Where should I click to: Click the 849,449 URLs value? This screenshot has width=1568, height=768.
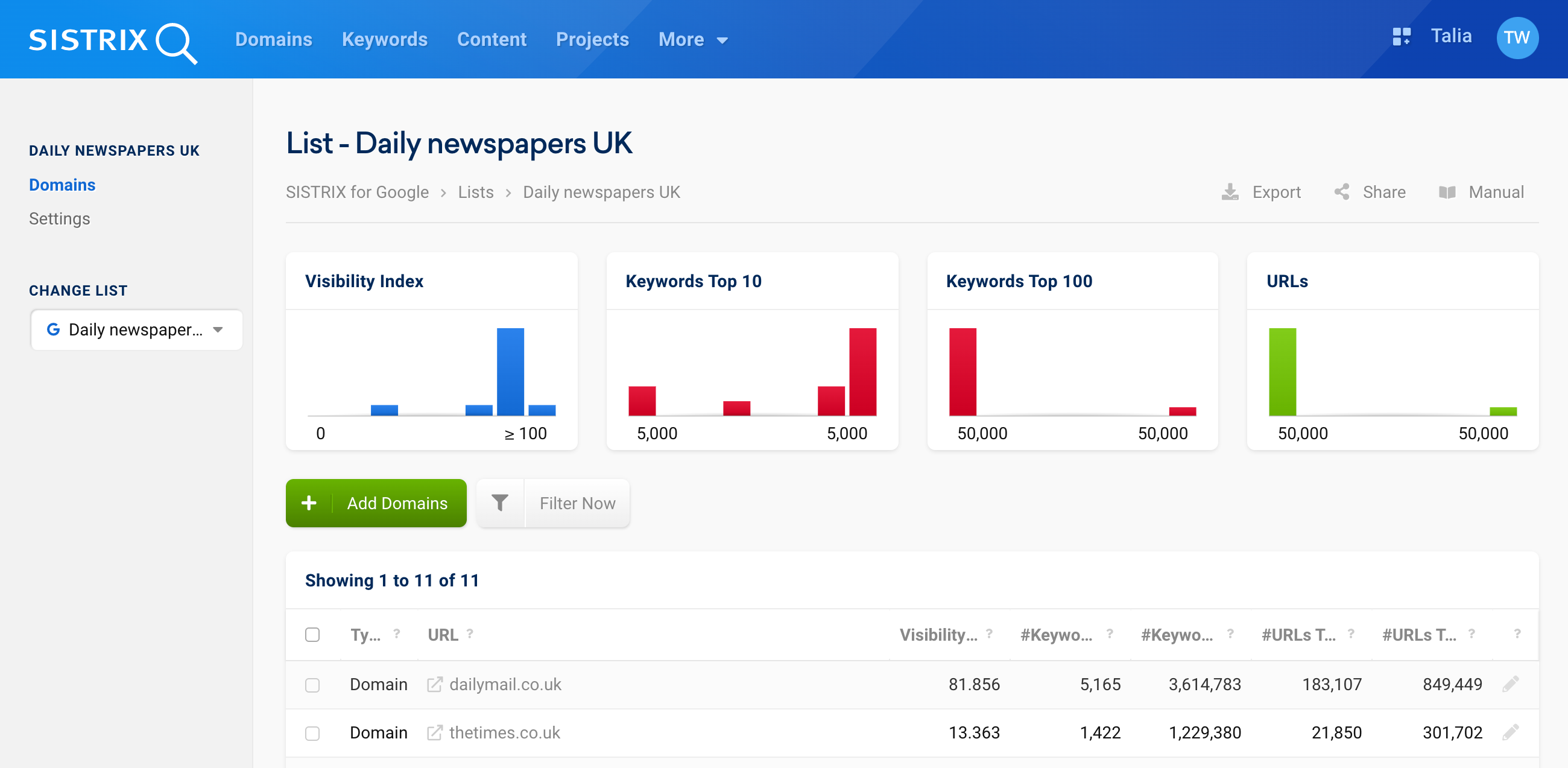tap(1452, 685)
